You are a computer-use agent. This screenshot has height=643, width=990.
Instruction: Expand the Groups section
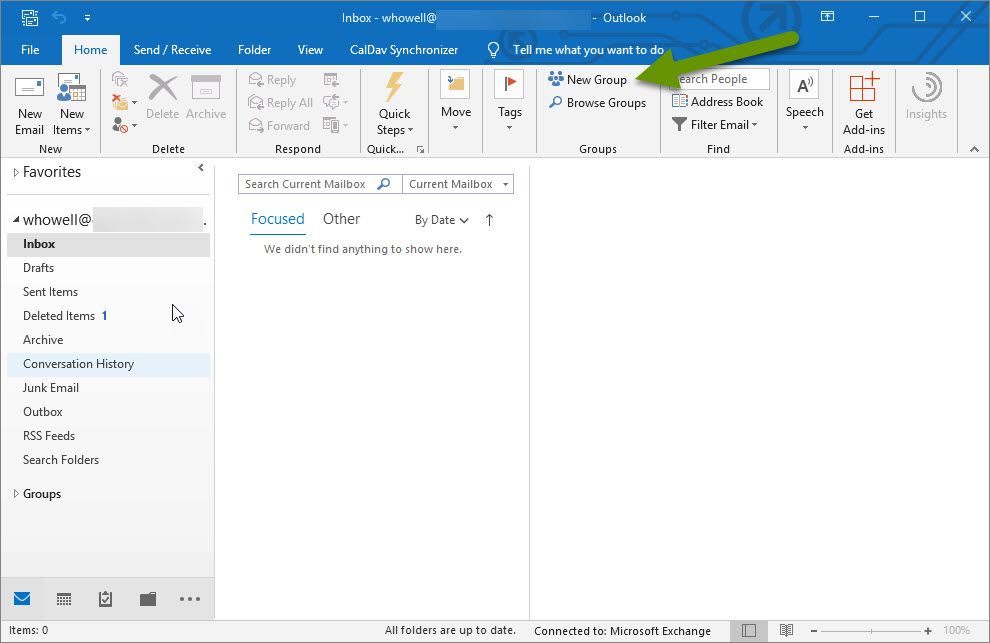[17, 493]
